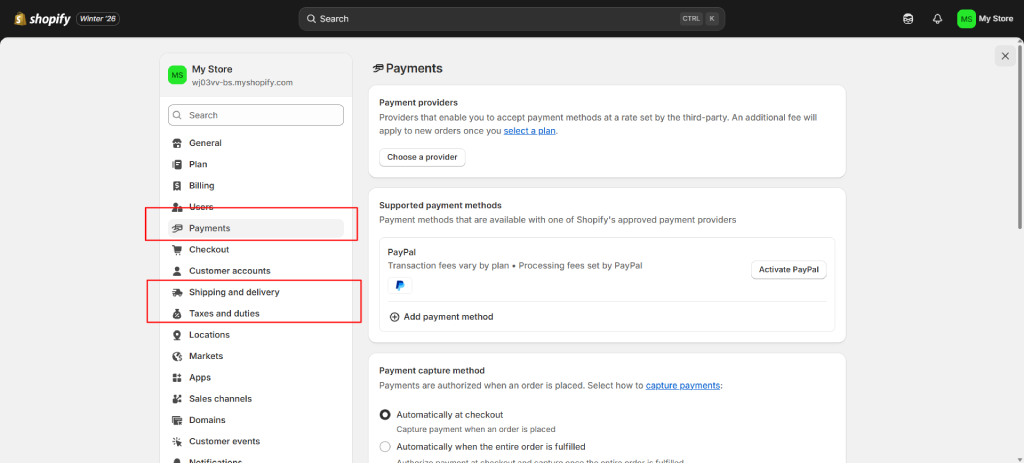Click the Payments card icon in sidebar

(176, 229)
